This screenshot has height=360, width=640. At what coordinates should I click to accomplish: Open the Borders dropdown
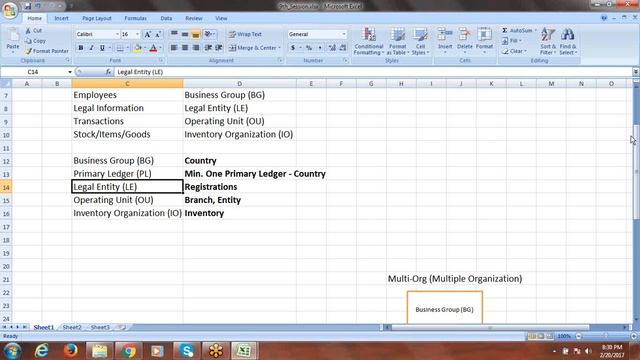click(x=127, y=48)
